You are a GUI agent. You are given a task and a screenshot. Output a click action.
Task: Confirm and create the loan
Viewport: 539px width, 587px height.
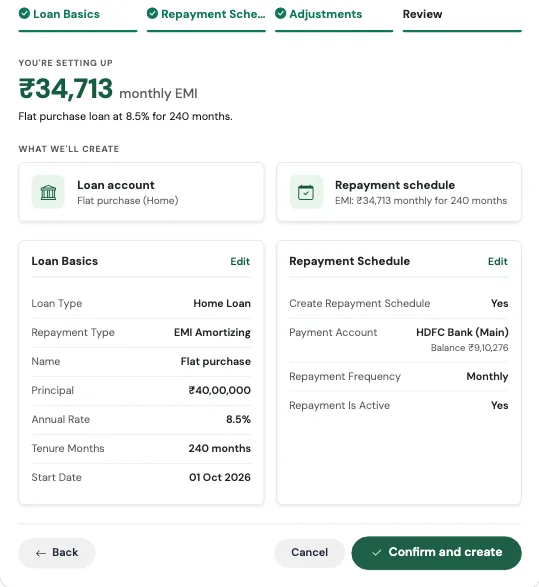coord(436,553)
